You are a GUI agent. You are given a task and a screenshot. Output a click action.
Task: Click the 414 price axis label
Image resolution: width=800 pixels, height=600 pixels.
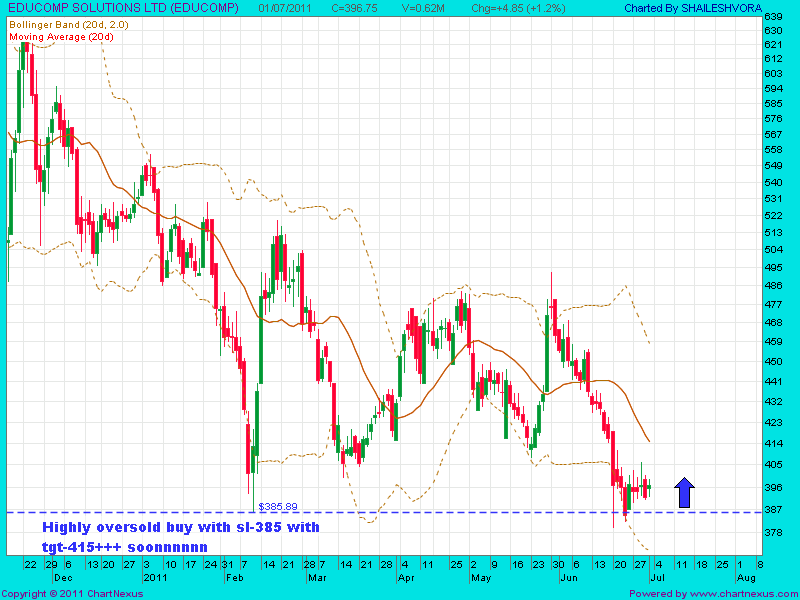click(773, 443)
